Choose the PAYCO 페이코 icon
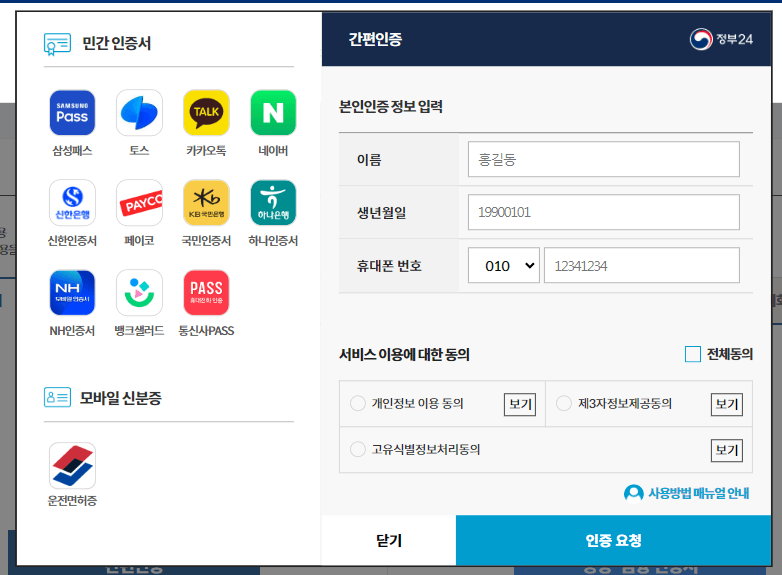Screen dimensions: 782x575 pyautogui.click(x=139, y=202)
